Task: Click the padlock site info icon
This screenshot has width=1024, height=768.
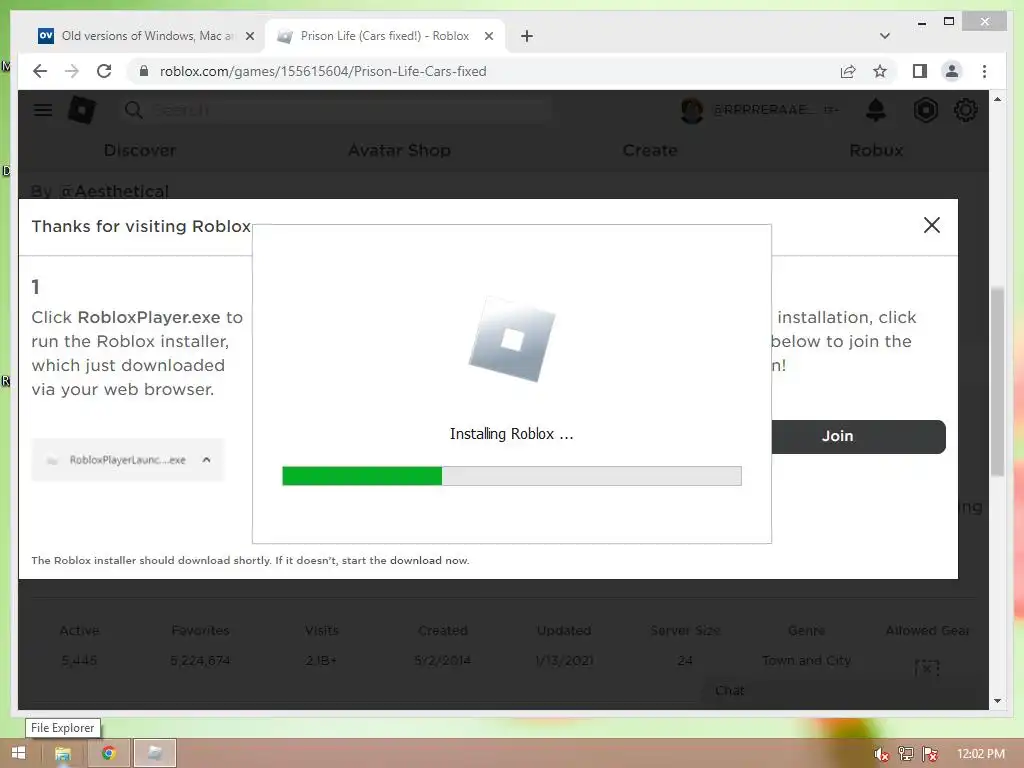Action: click(x=144, y=71)
